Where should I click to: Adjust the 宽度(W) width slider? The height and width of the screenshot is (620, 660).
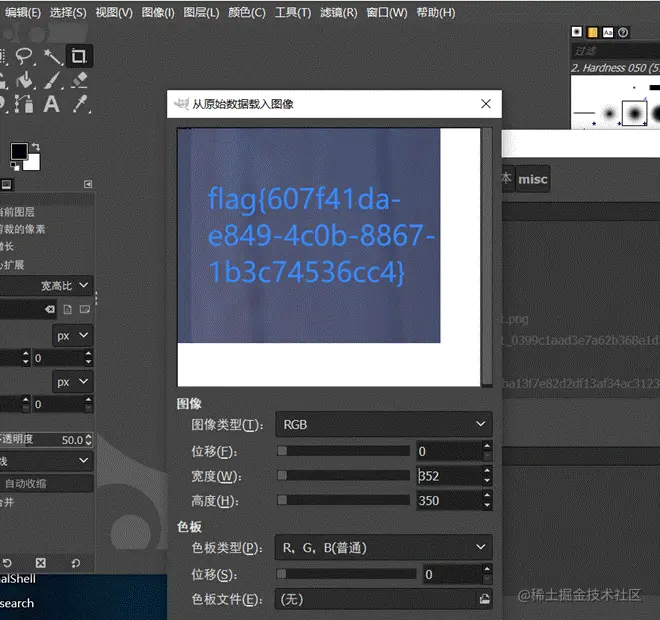[x=343, y=476]
